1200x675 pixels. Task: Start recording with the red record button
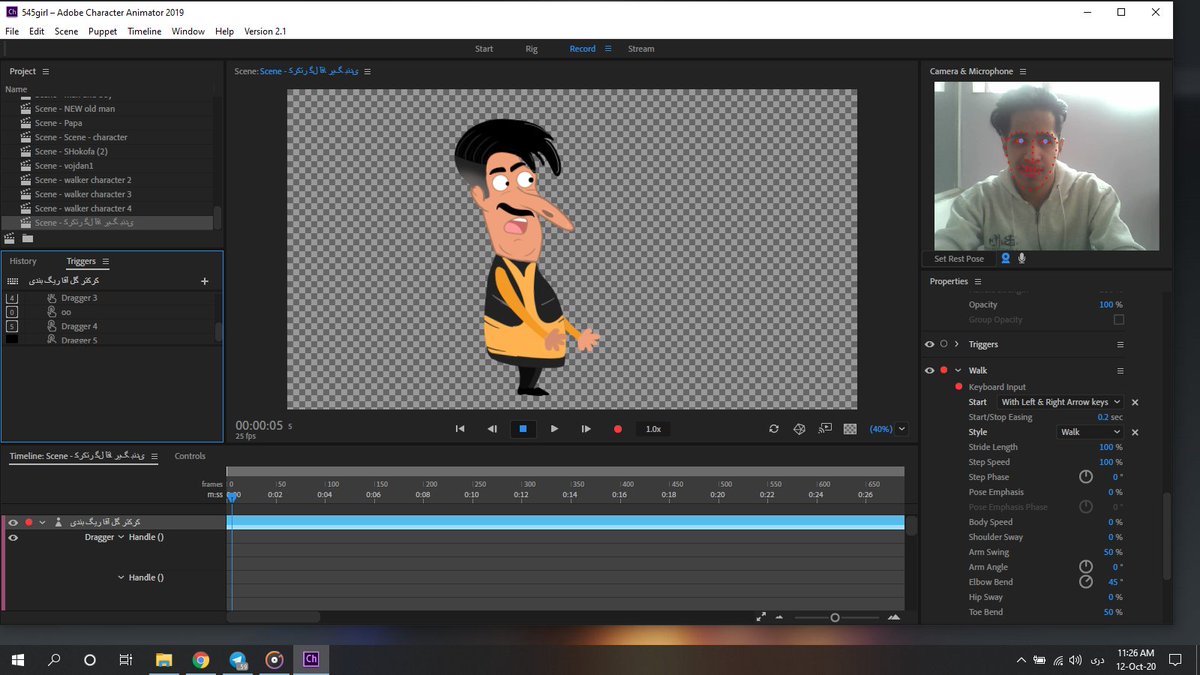point(618,429)
